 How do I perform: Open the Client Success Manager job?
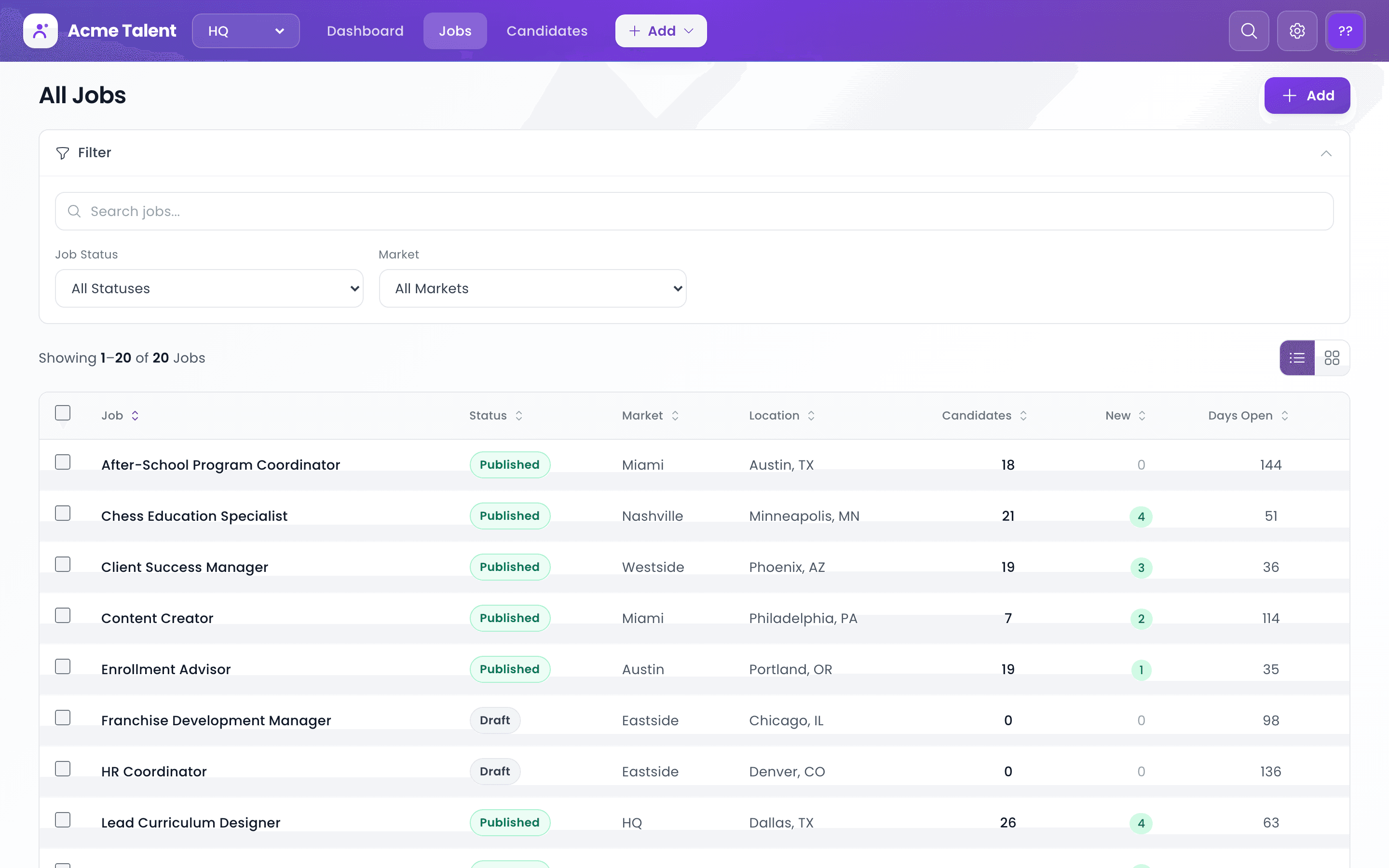184,567
